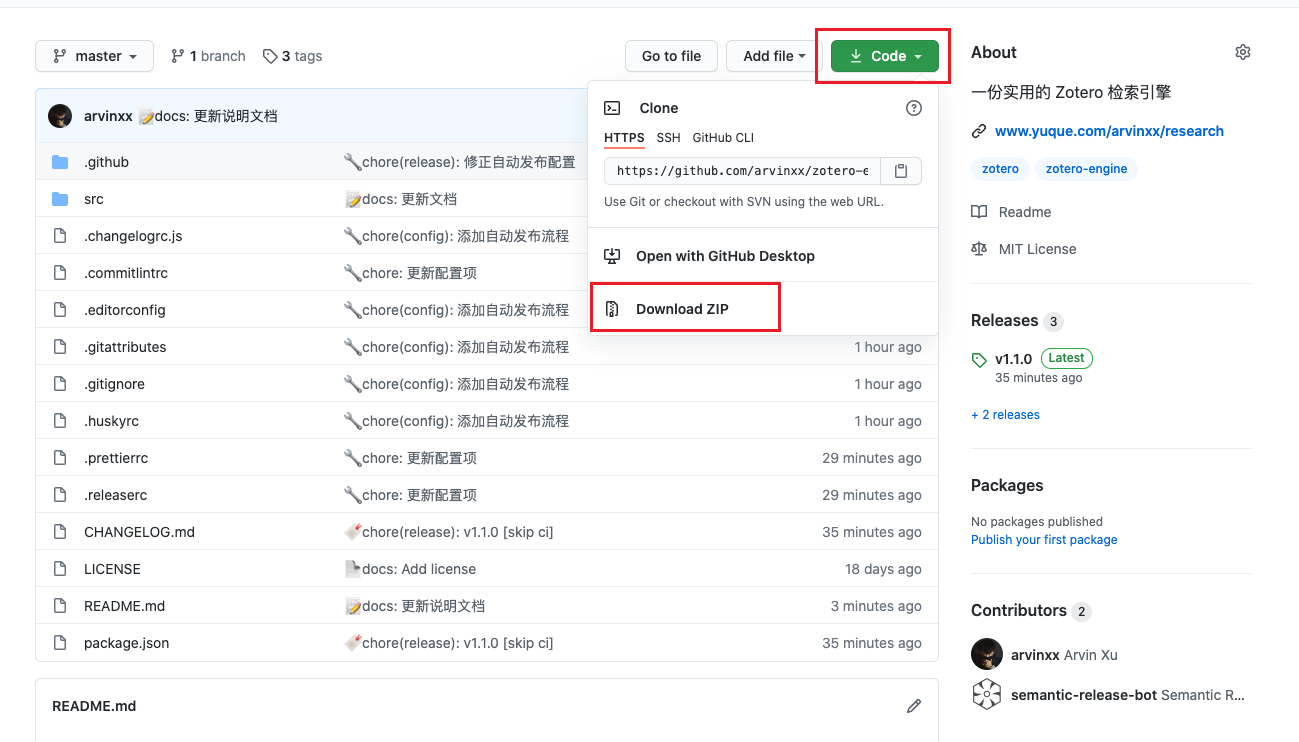
Task: Click the book icon beside Readme
Action: click(979, 212)
